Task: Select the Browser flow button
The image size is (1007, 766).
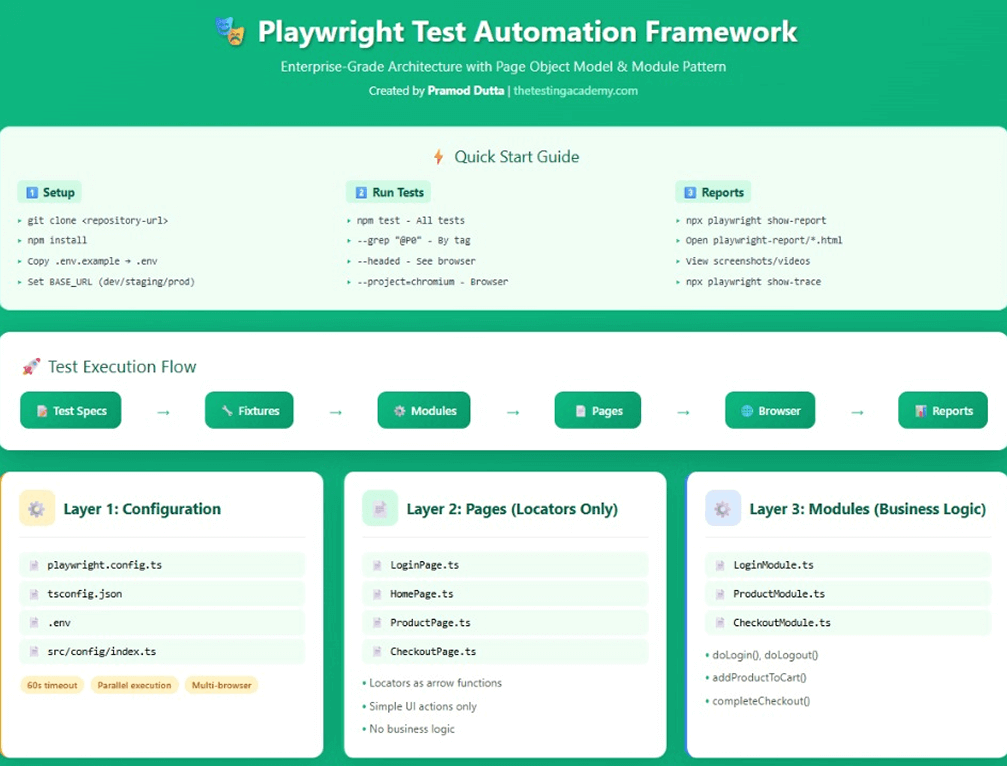Action: 769,410
